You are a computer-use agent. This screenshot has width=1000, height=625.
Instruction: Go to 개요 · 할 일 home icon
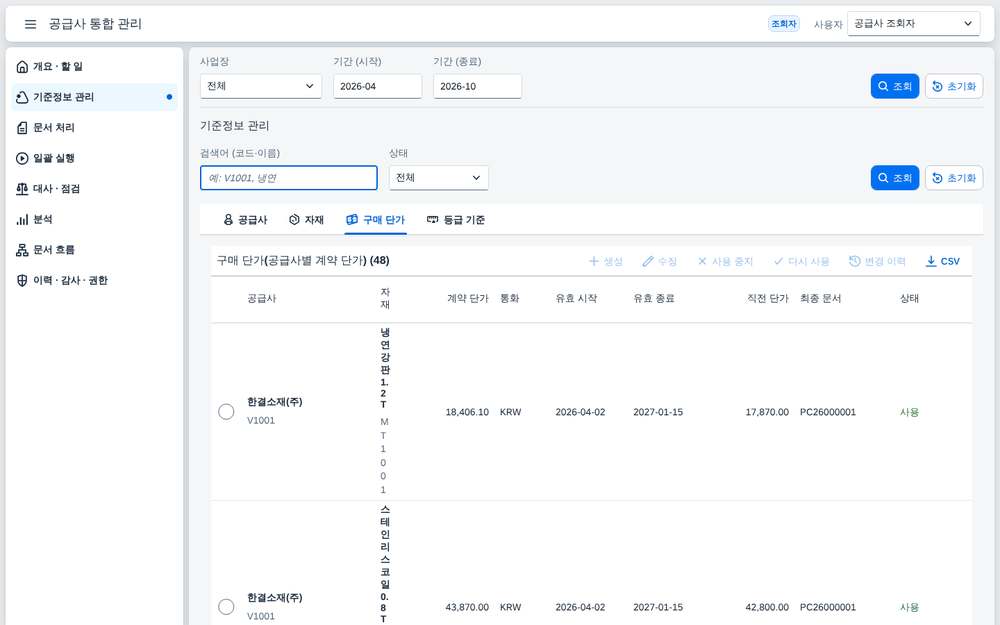(x=22, y=66)
